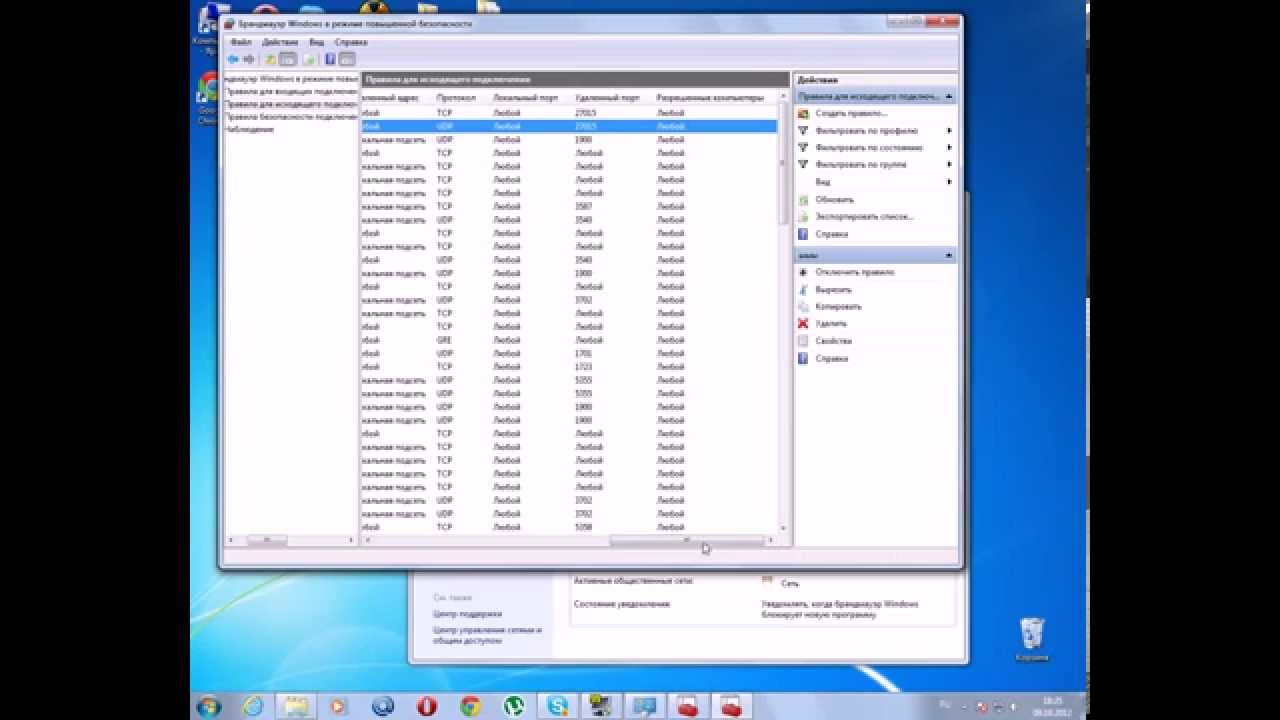Select Правила безопасности подключения in tree
This screenshot has height=720, width=1280.
[291, 117]
